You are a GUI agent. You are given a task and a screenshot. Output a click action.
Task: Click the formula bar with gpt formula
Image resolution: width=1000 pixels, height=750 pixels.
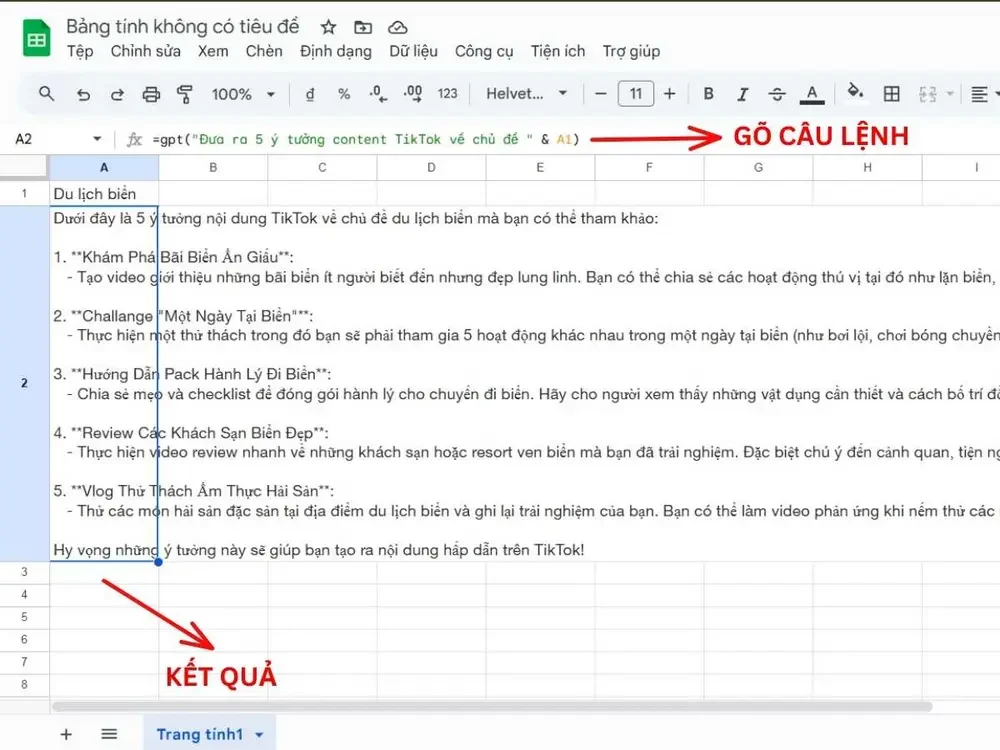pos(366,139)
